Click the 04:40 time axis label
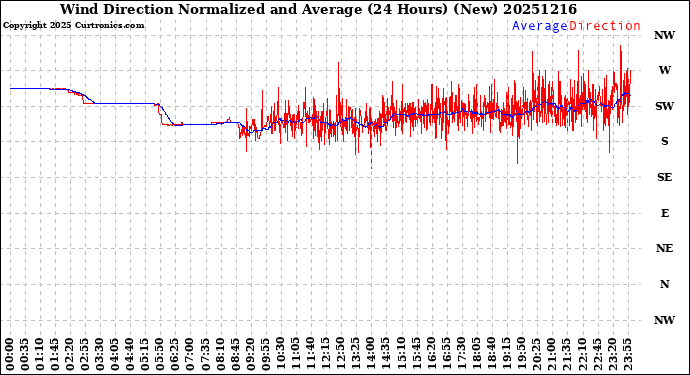 coord(130,355)
